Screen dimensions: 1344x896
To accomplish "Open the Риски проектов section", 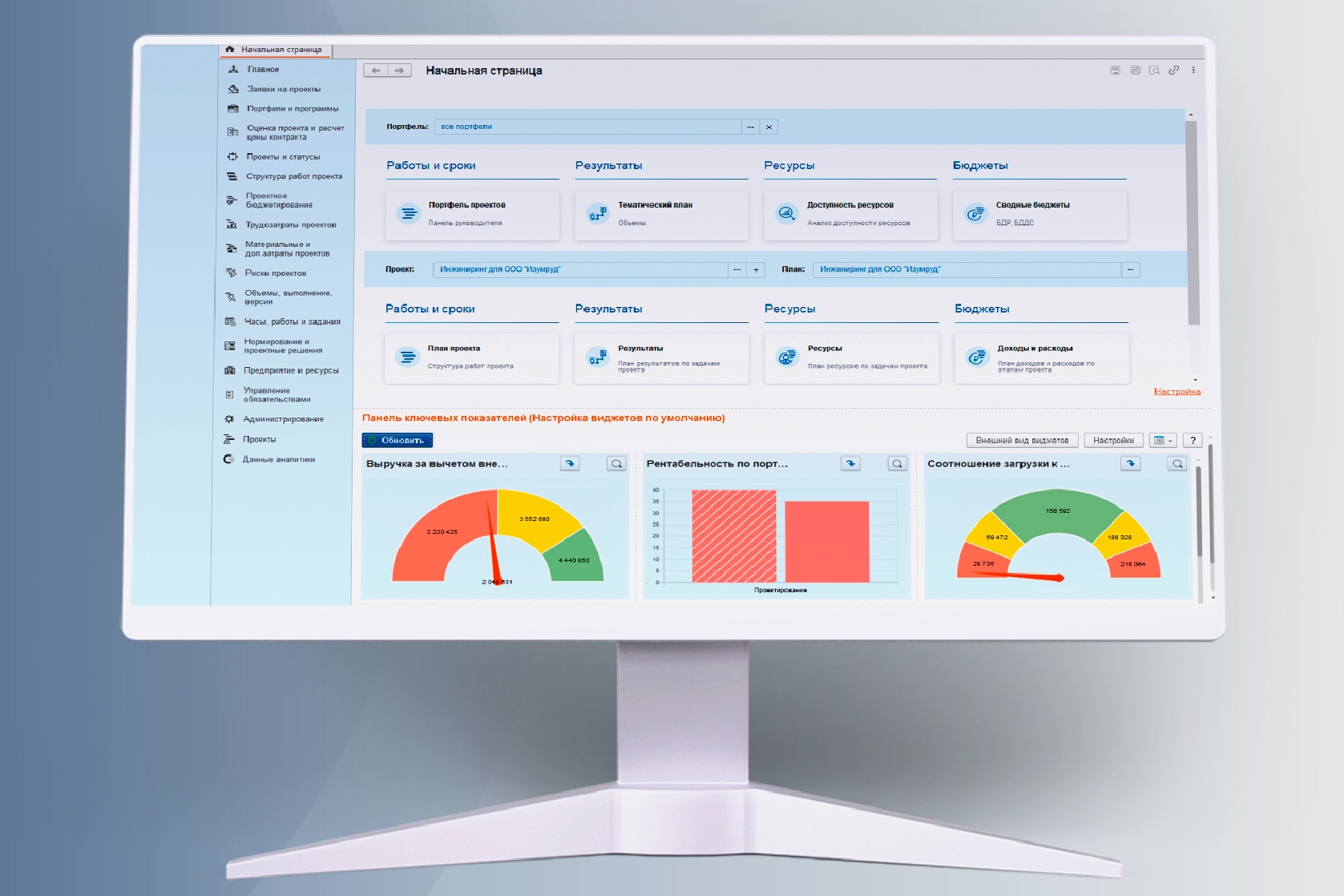I will pyautogui.click(x=275, y=273).
